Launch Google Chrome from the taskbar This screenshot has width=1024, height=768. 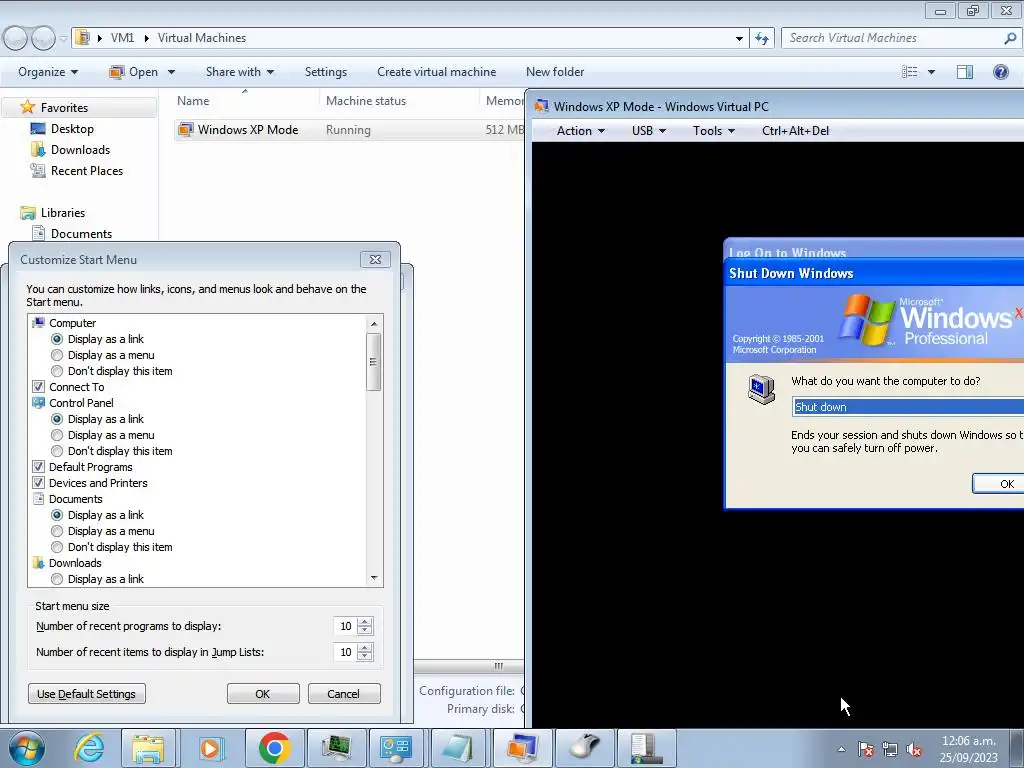(274, 748)
